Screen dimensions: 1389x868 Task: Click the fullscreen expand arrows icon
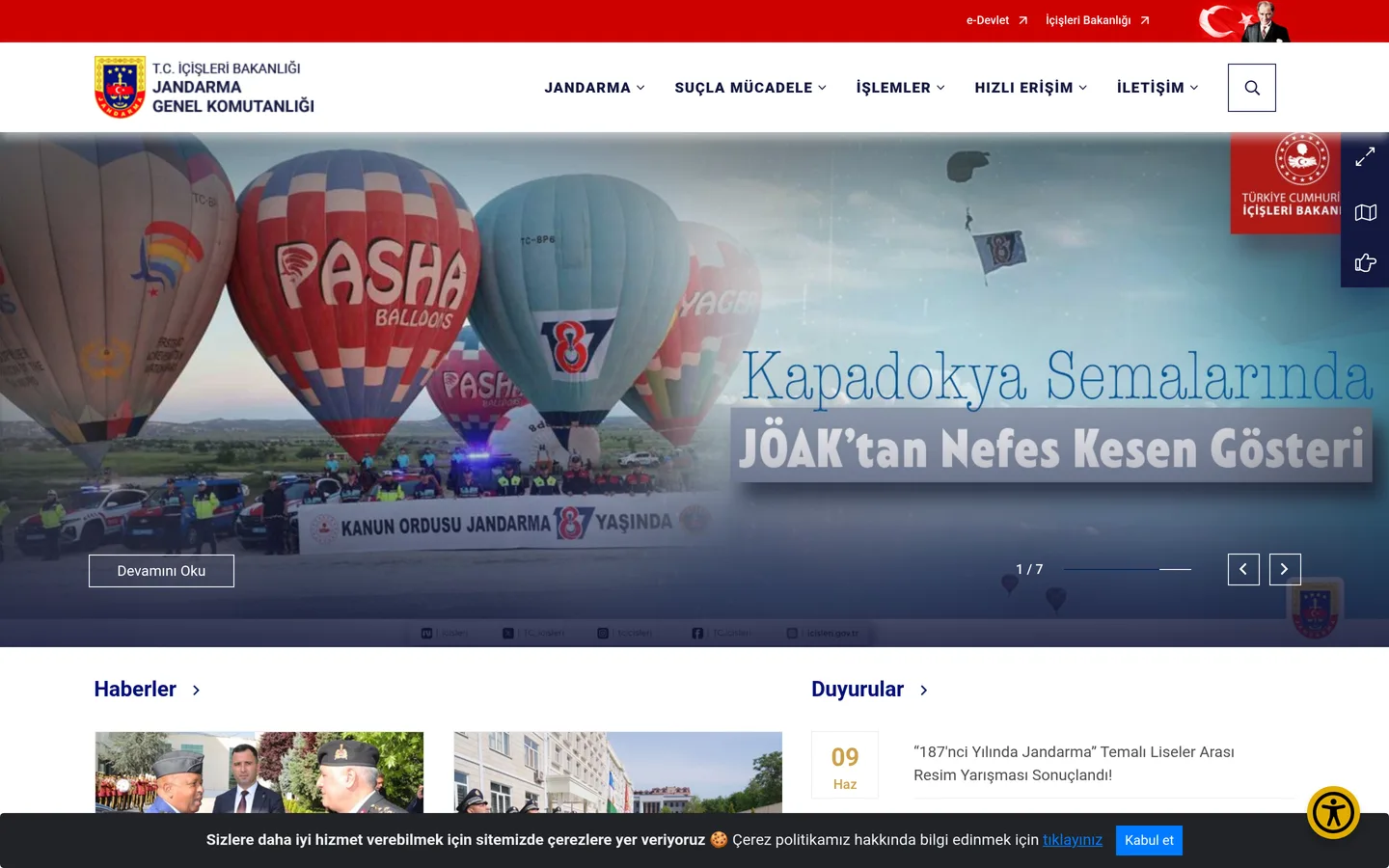click(x=1365, y=157)
